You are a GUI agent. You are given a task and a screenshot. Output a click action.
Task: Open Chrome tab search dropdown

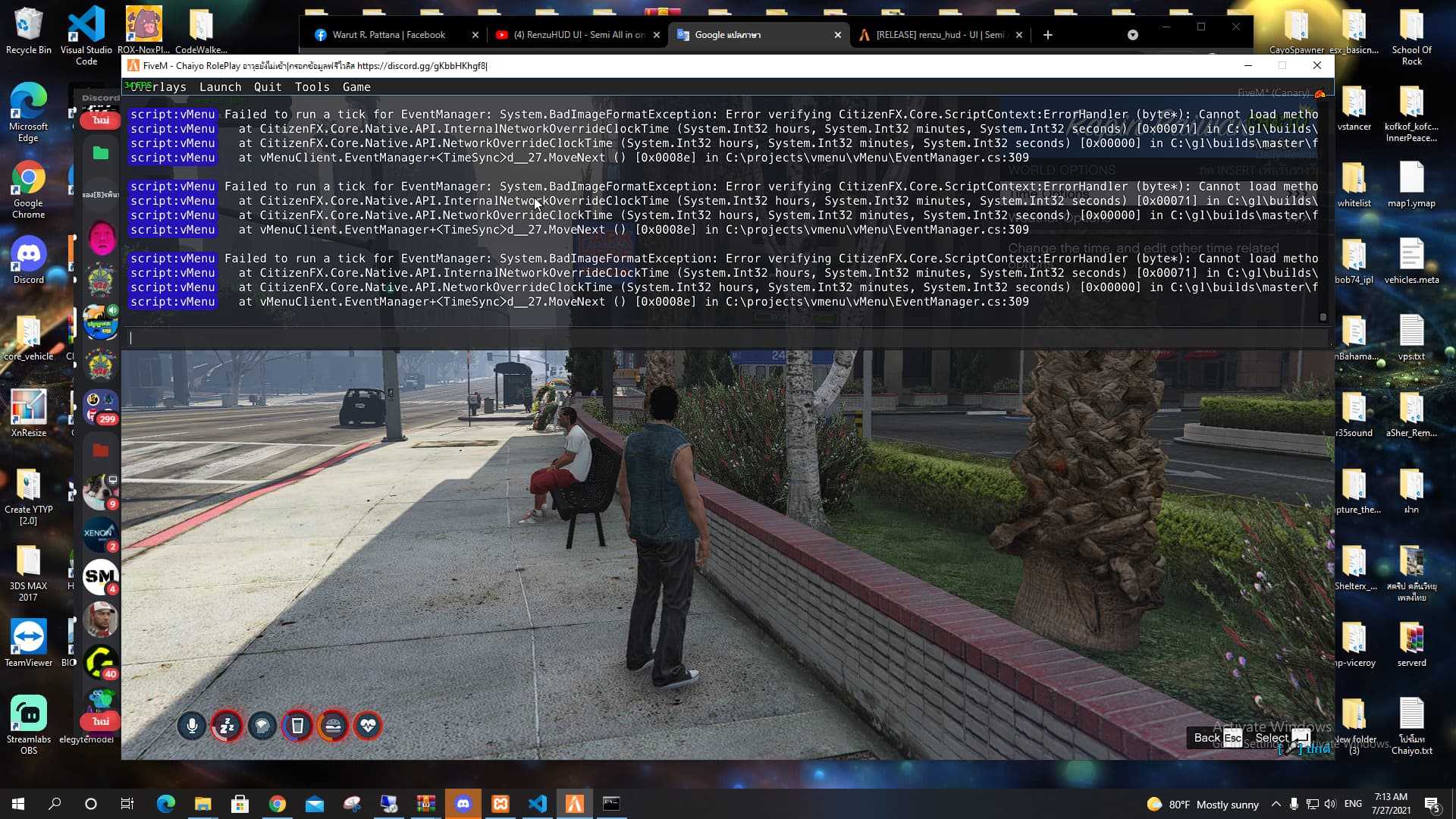[1132, 35]
